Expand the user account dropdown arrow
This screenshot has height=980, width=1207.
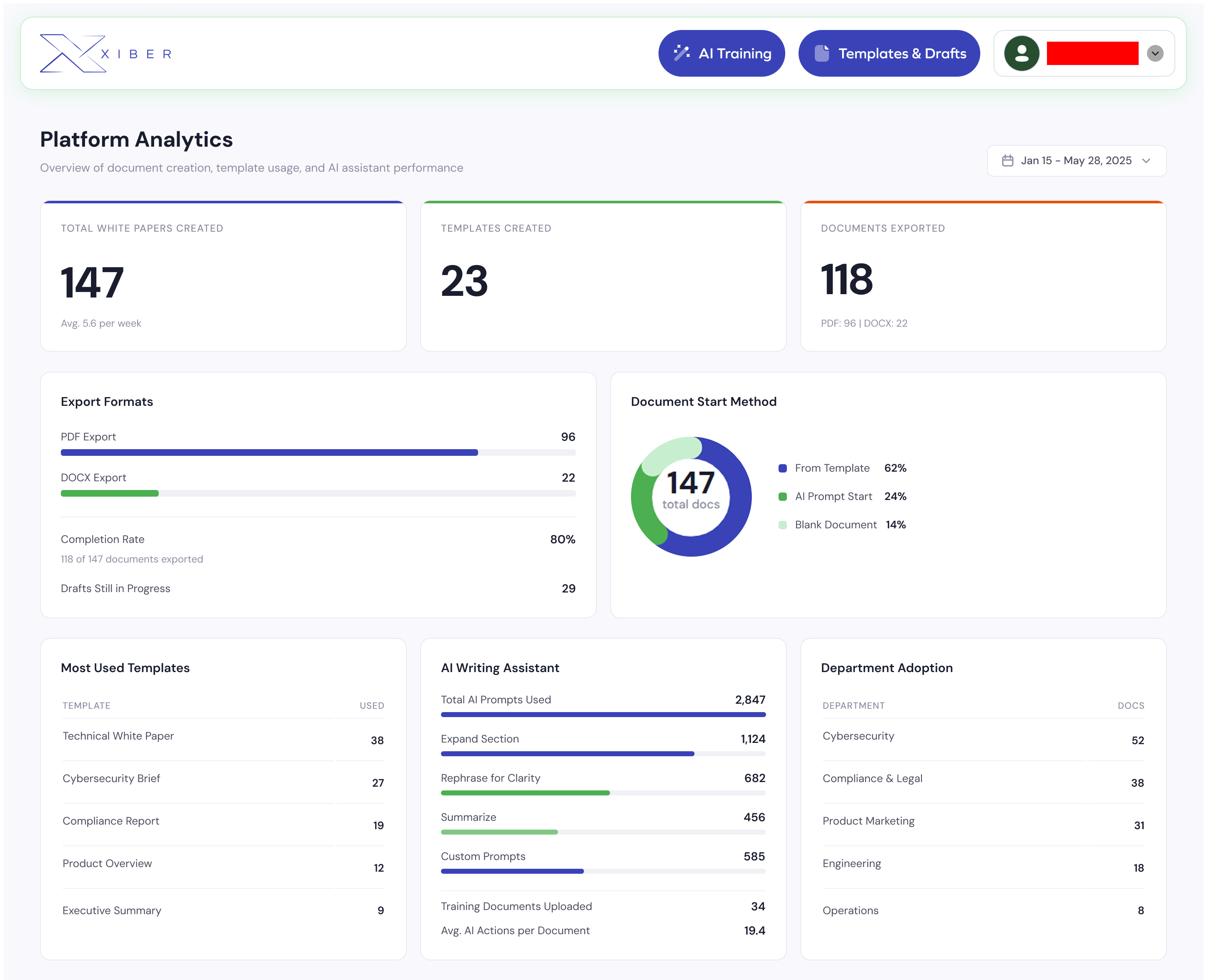[1155, 54]
